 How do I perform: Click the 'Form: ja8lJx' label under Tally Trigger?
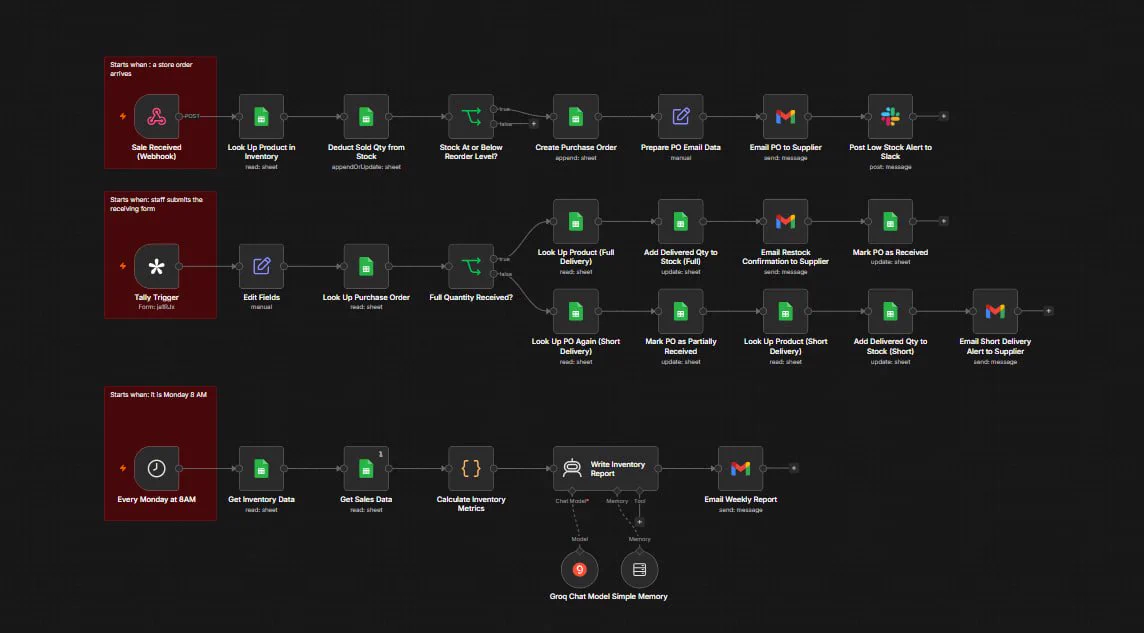(156, 307)
